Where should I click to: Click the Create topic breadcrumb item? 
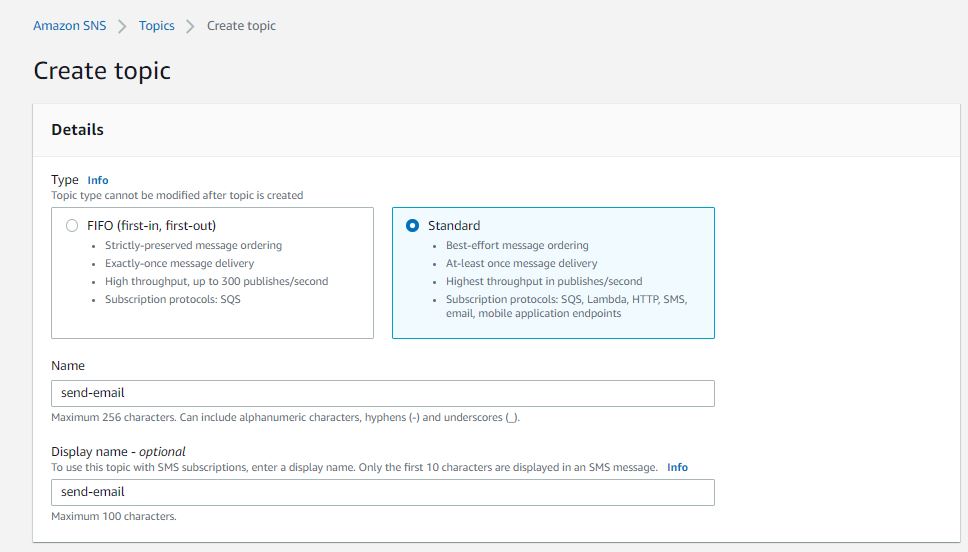tap(241, 26)
